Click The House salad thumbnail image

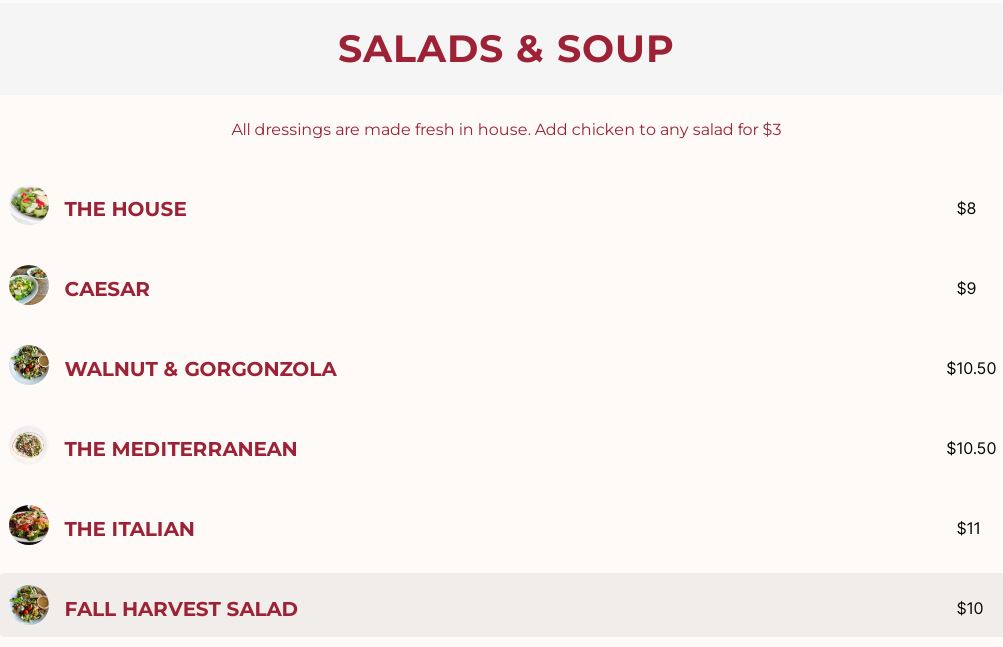[29, 205]
